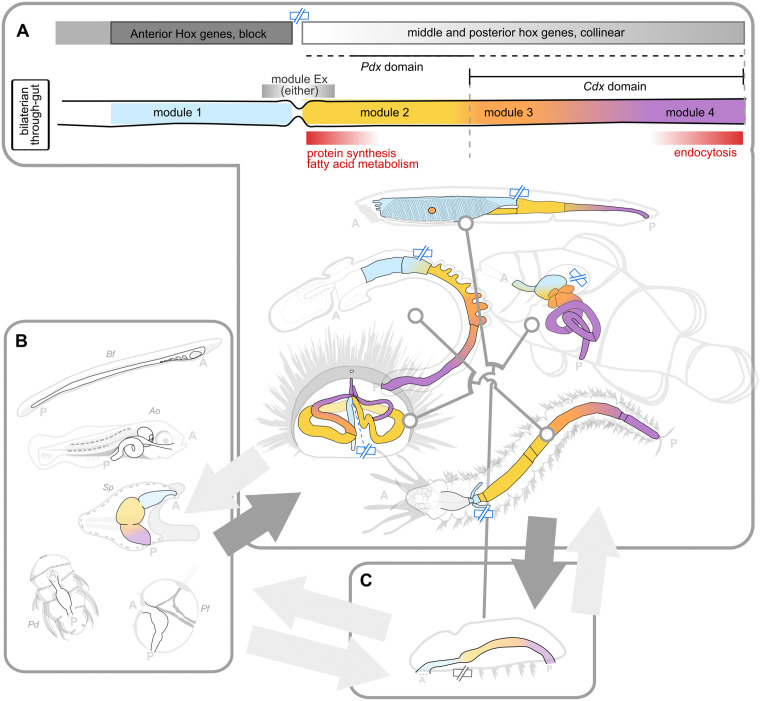This screenshot has width=761, height=701.
Task: Click the panel letter 'A'
Action: pyautogui.click(x=22, y=31)
